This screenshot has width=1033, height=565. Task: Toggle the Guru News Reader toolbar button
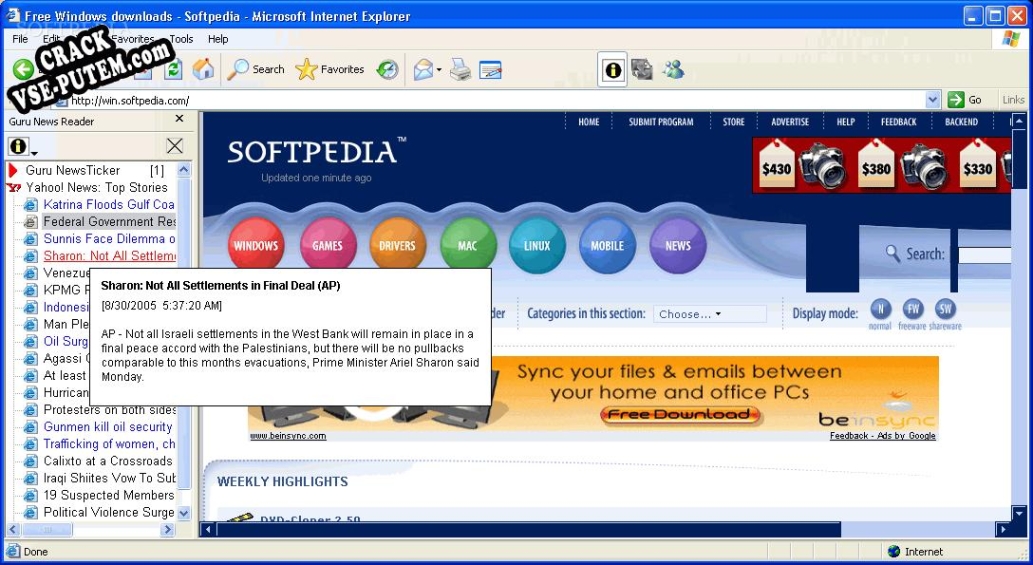pyautogui.click(x=613, y=70)
